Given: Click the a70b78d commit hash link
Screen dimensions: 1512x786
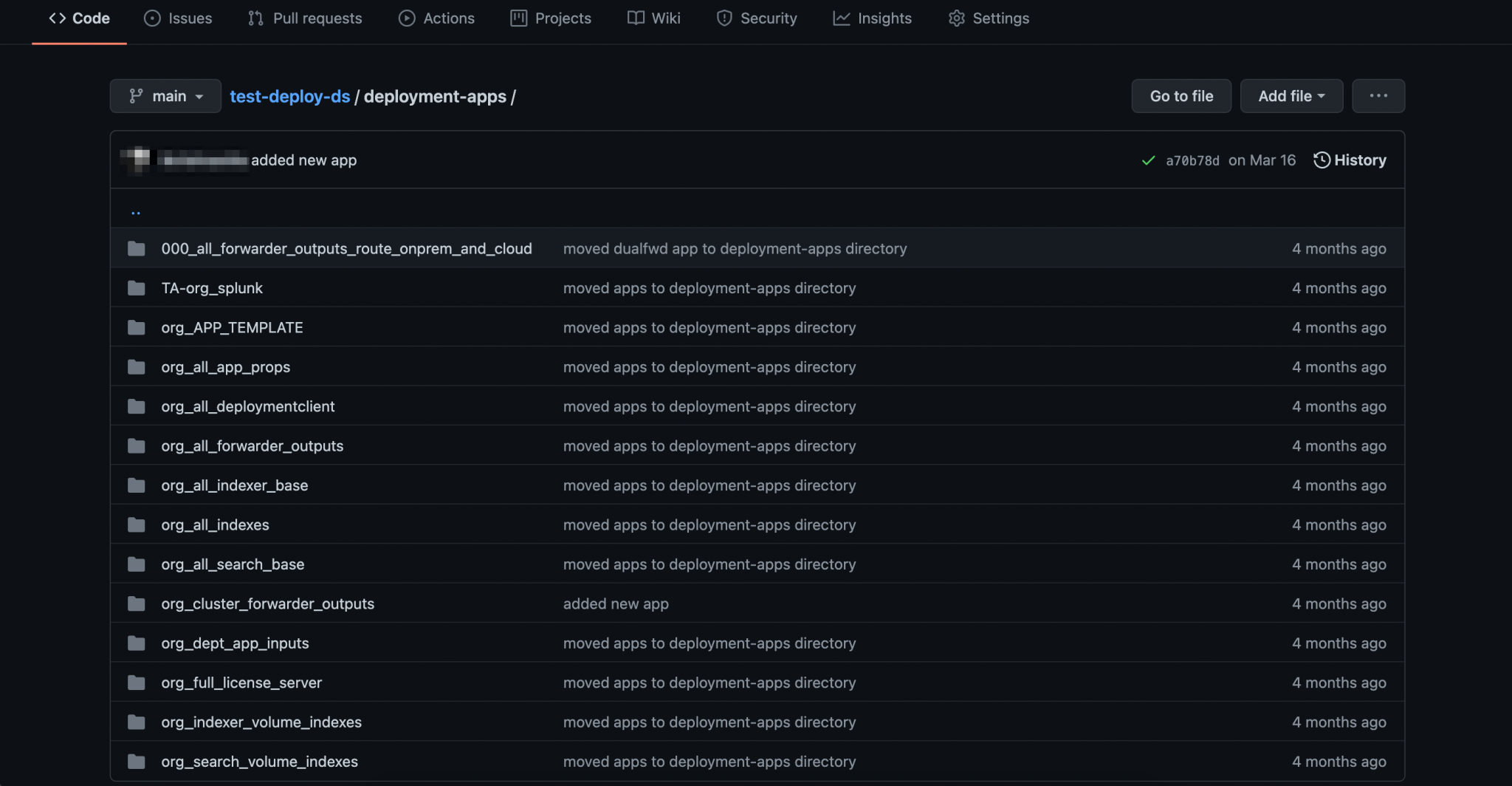Looking at the screenshot, I should pos(1192,160).
